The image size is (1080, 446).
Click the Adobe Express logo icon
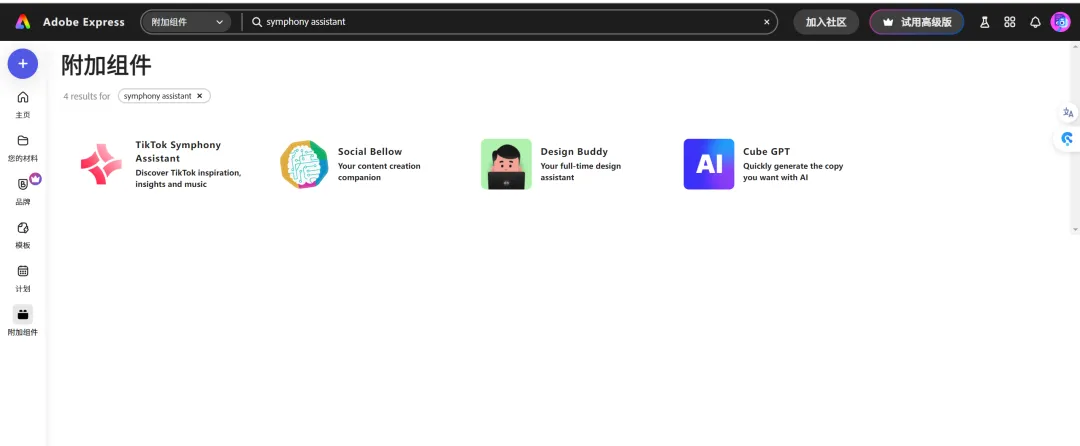(x=23, y=22)
